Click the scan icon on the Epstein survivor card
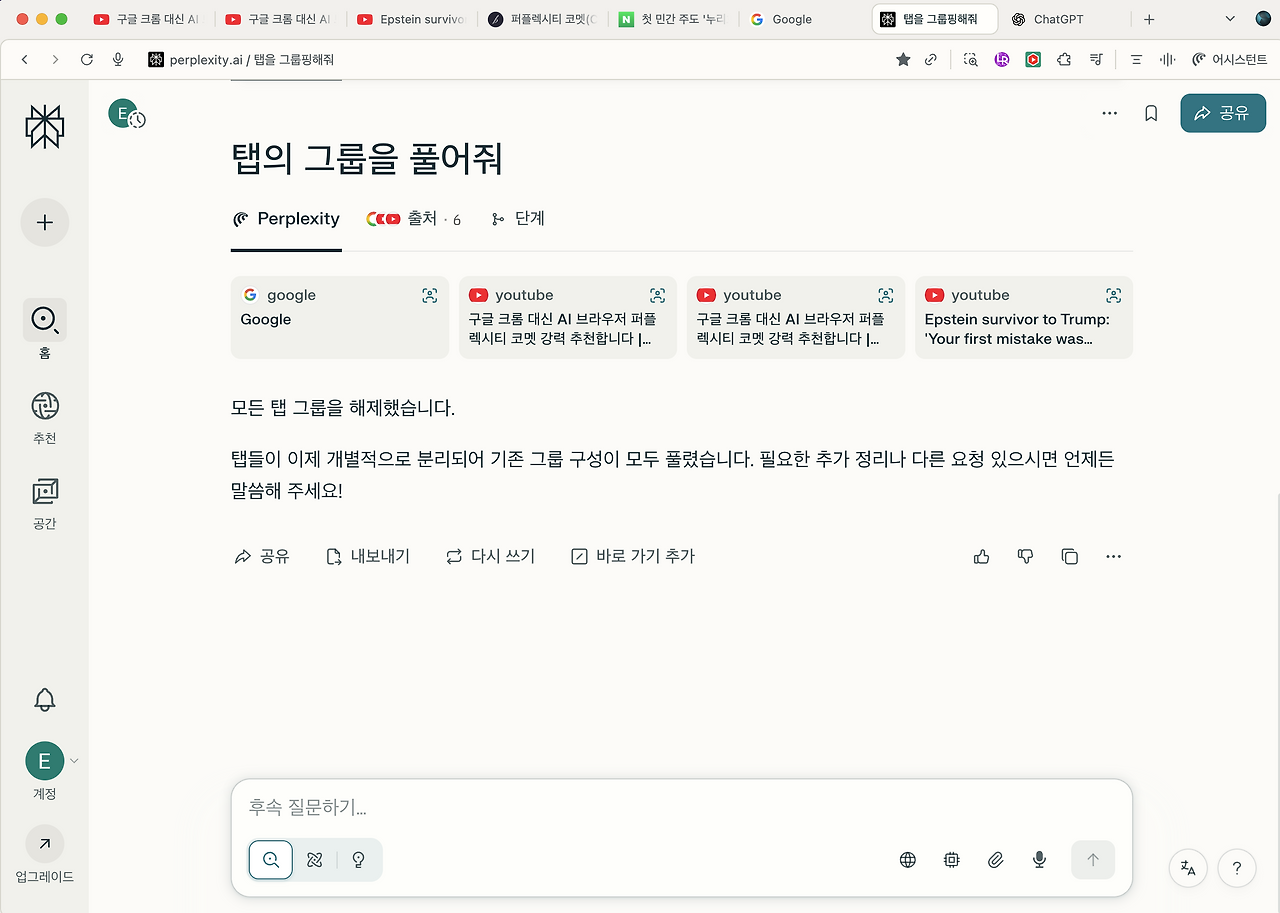Viewport: 1280px width, 913px height. 1113,295
